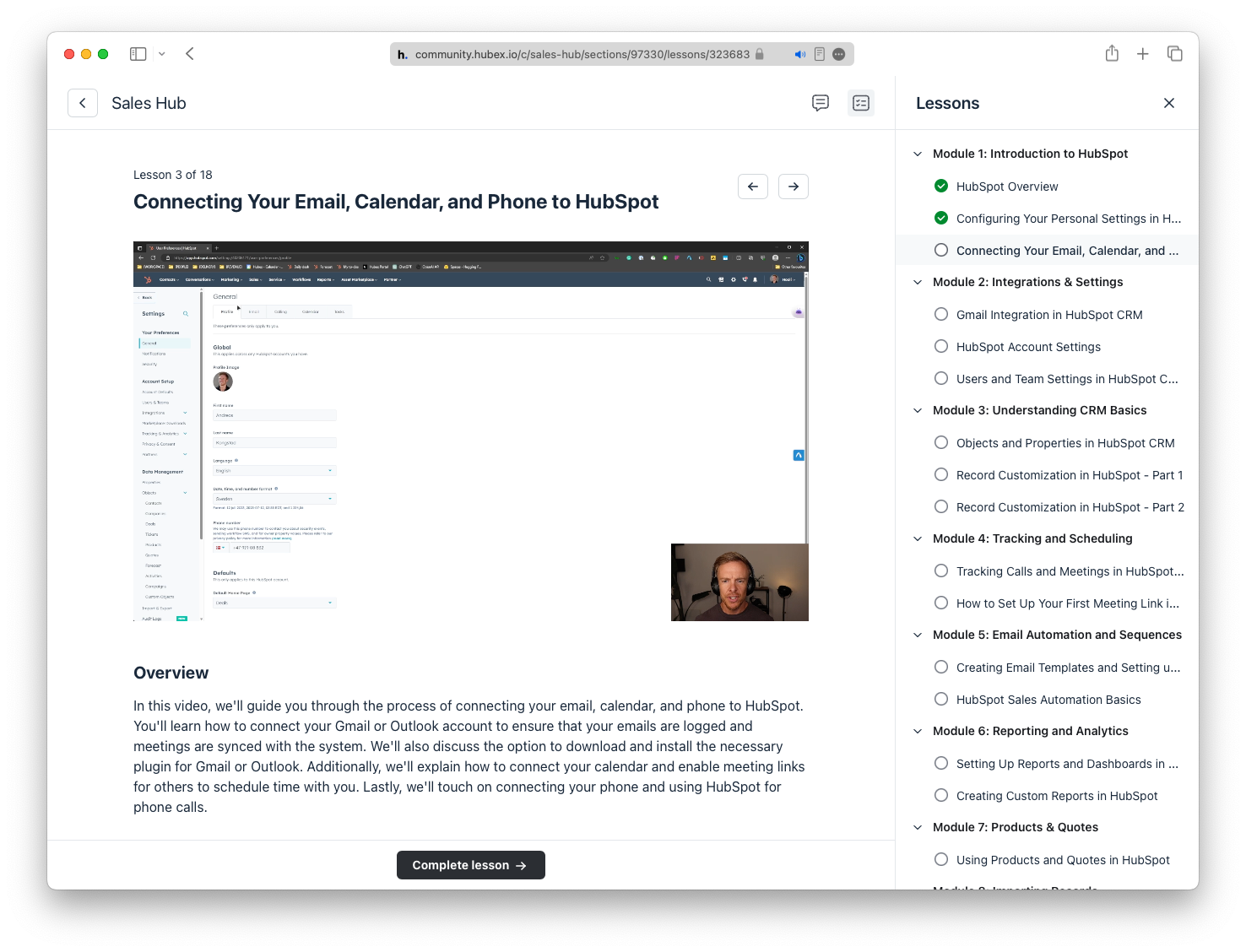Click the presenter webcam in video
Screen dimensions: 1246x952
tap(739, 582)
